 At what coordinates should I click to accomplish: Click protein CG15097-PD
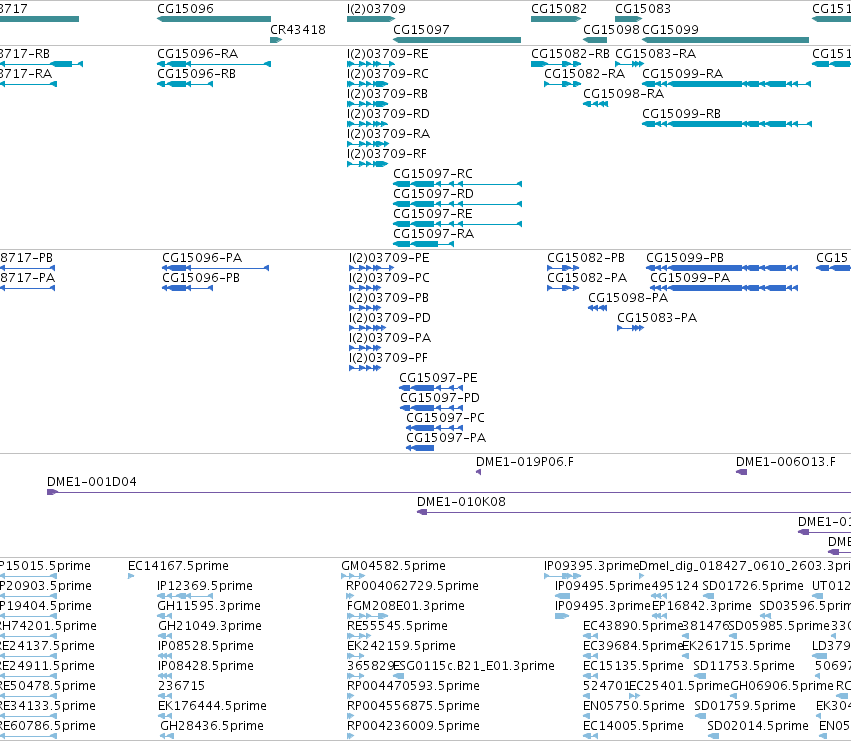pyautogui.click(x=440, y=398)
